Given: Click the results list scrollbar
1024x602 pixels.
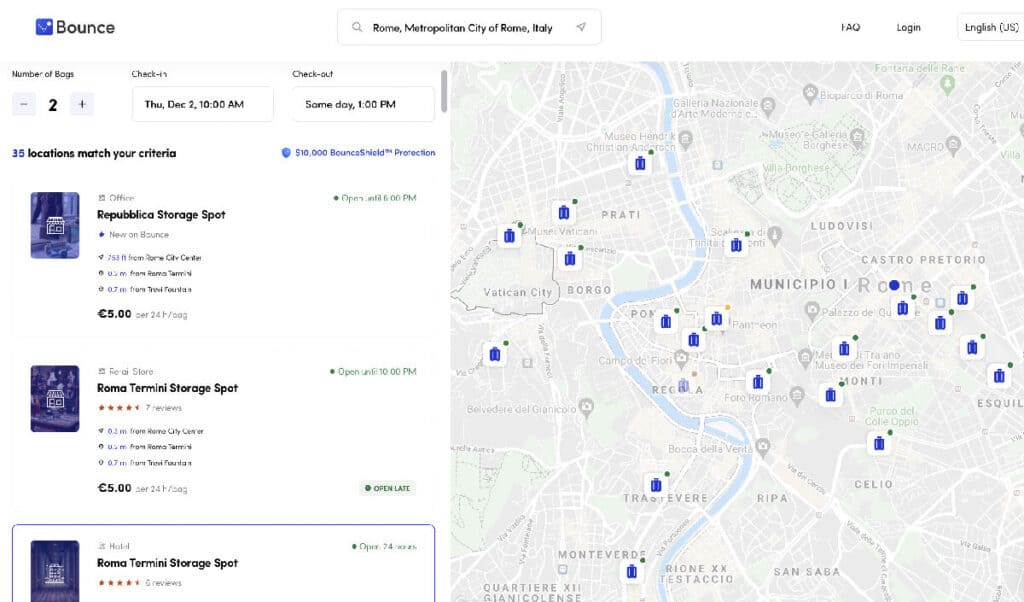Looking at the screenshot, I should click(x=444, y=90).
